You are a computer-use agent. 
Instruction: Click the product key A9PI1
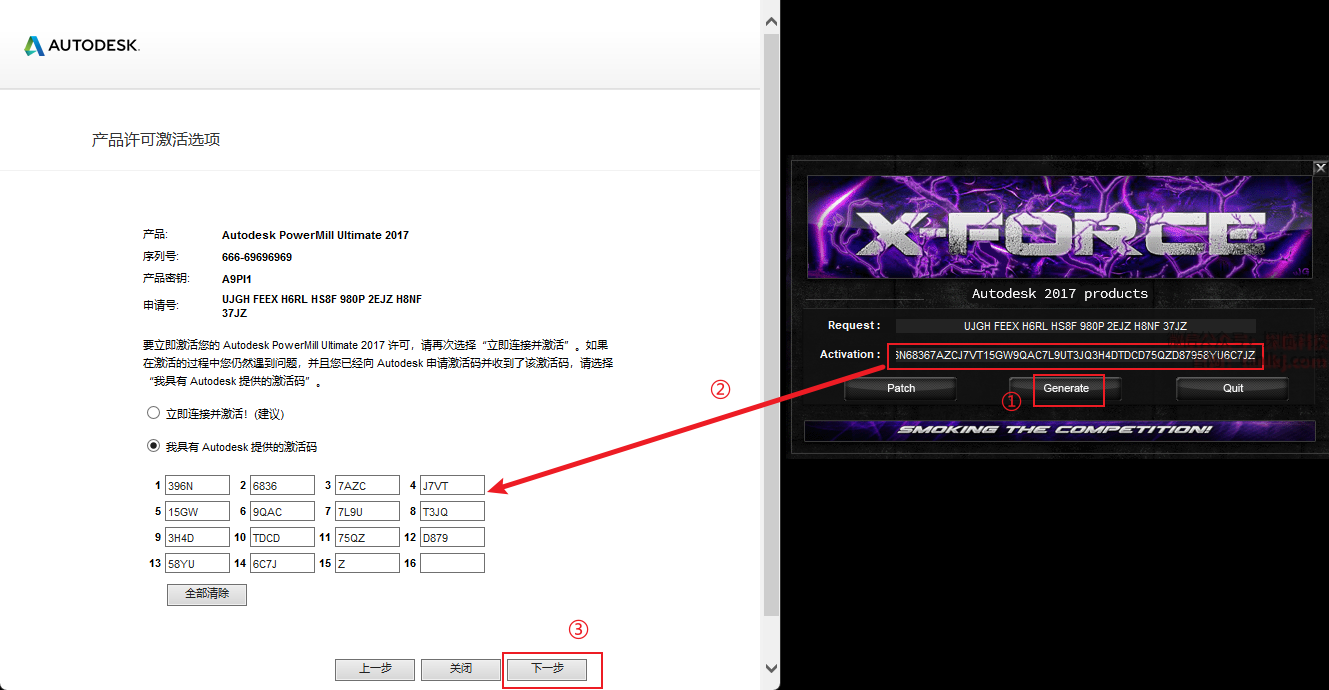[239, 280]
